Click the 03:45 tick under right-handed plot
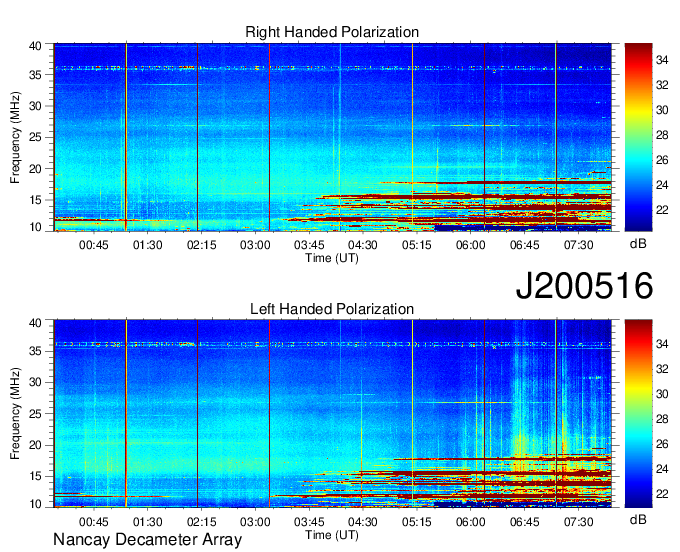This screenshot has height=552, width=680. [x=309, y=245]
